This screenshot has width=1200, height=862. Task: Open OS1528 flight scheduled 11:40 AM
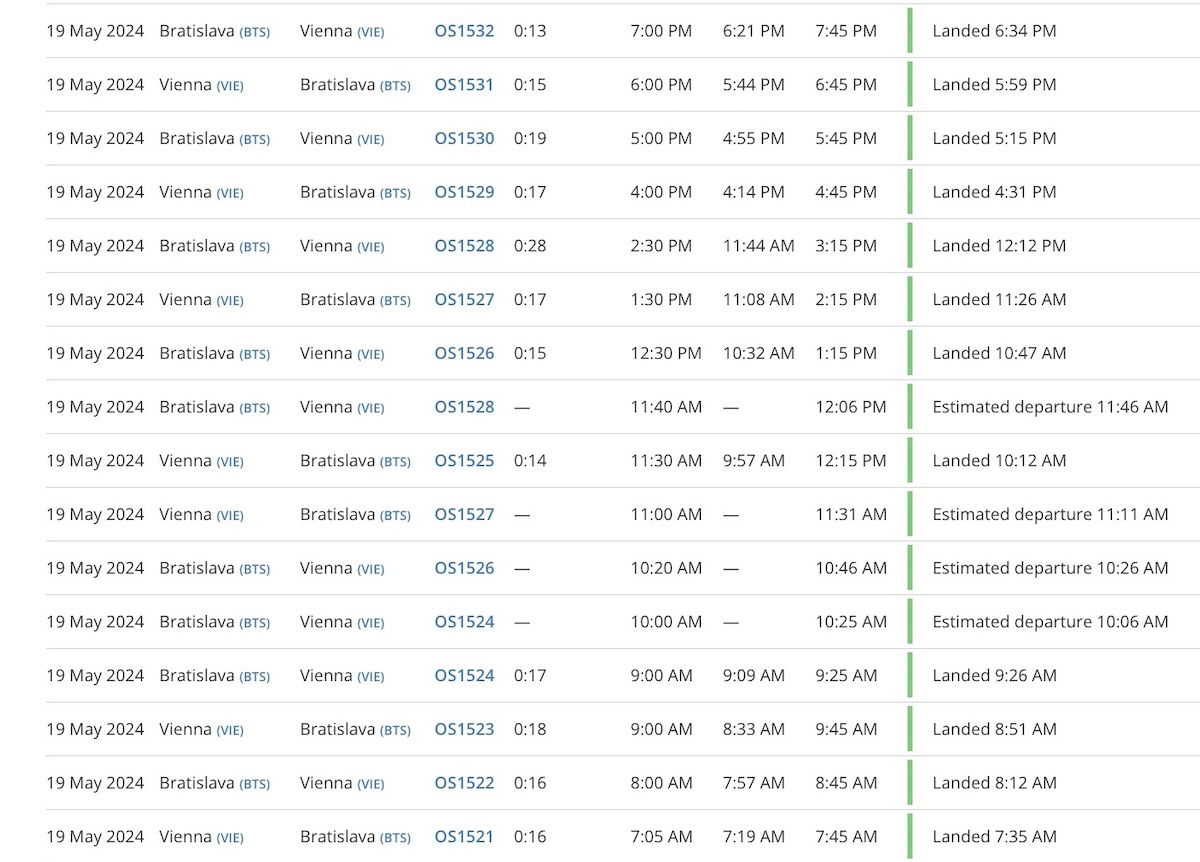click(x=464, y=407)
